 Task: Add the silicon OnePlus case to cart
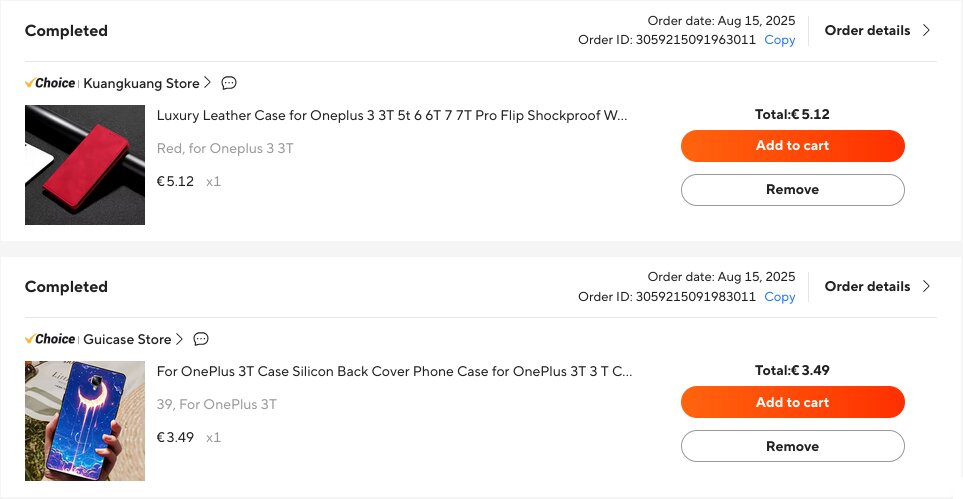[x=792, y=402]
